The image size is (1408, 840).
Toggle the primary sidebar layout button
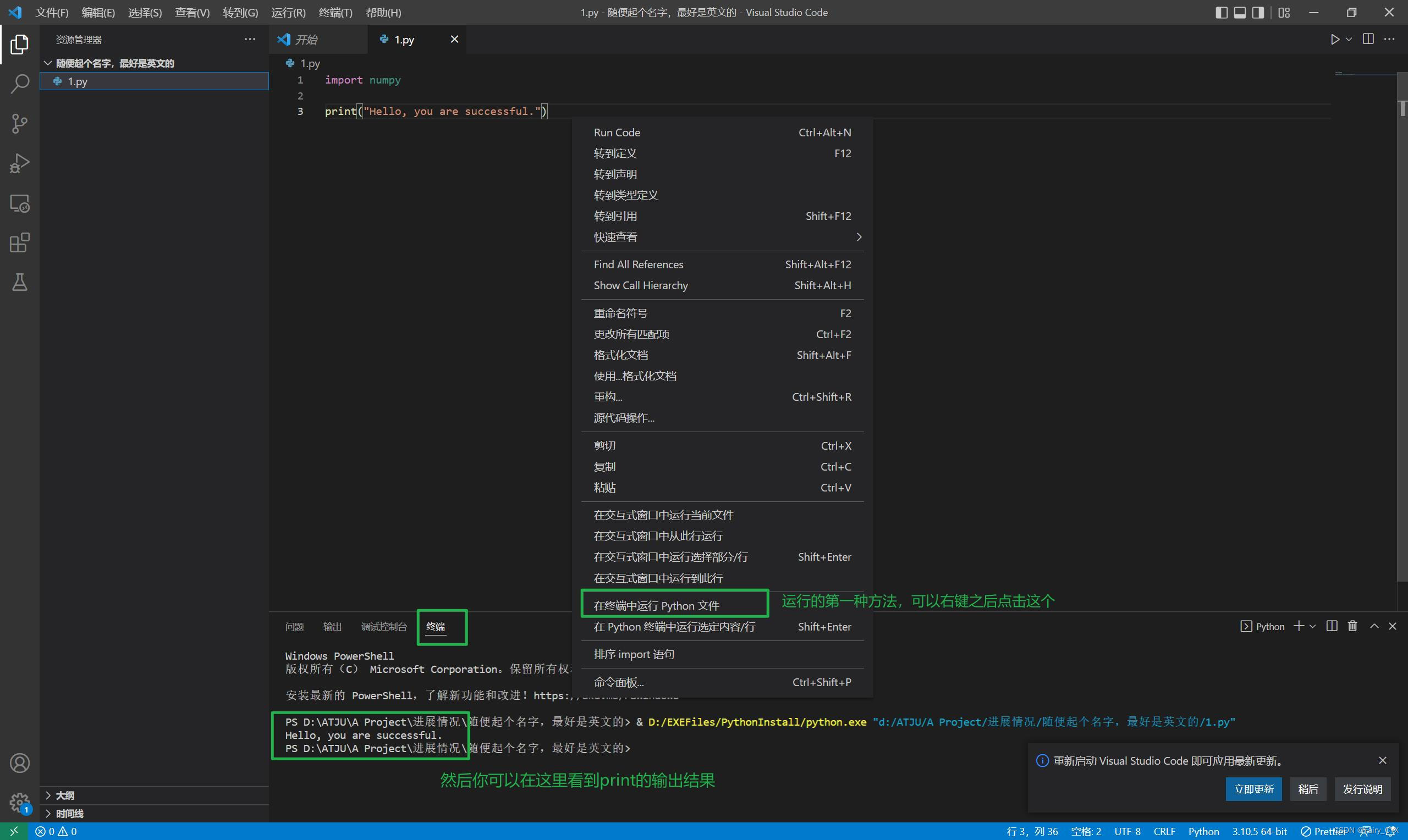coord(1221,13)
